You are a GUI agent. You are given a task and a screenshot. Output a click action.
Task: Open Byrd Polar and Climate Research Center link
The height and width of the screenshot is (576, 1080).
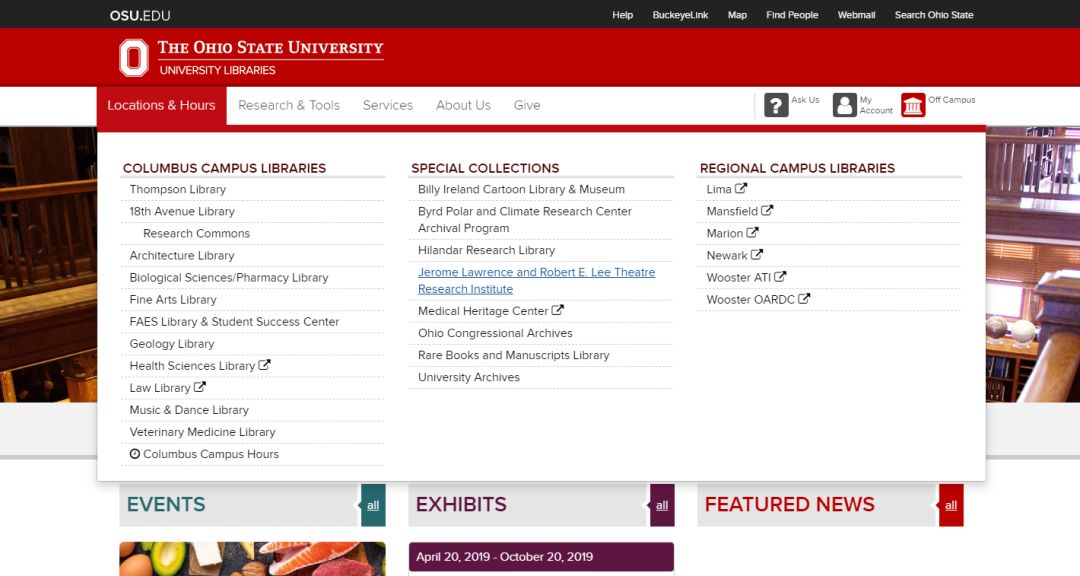pyautogui.click(x=525, y=219)
